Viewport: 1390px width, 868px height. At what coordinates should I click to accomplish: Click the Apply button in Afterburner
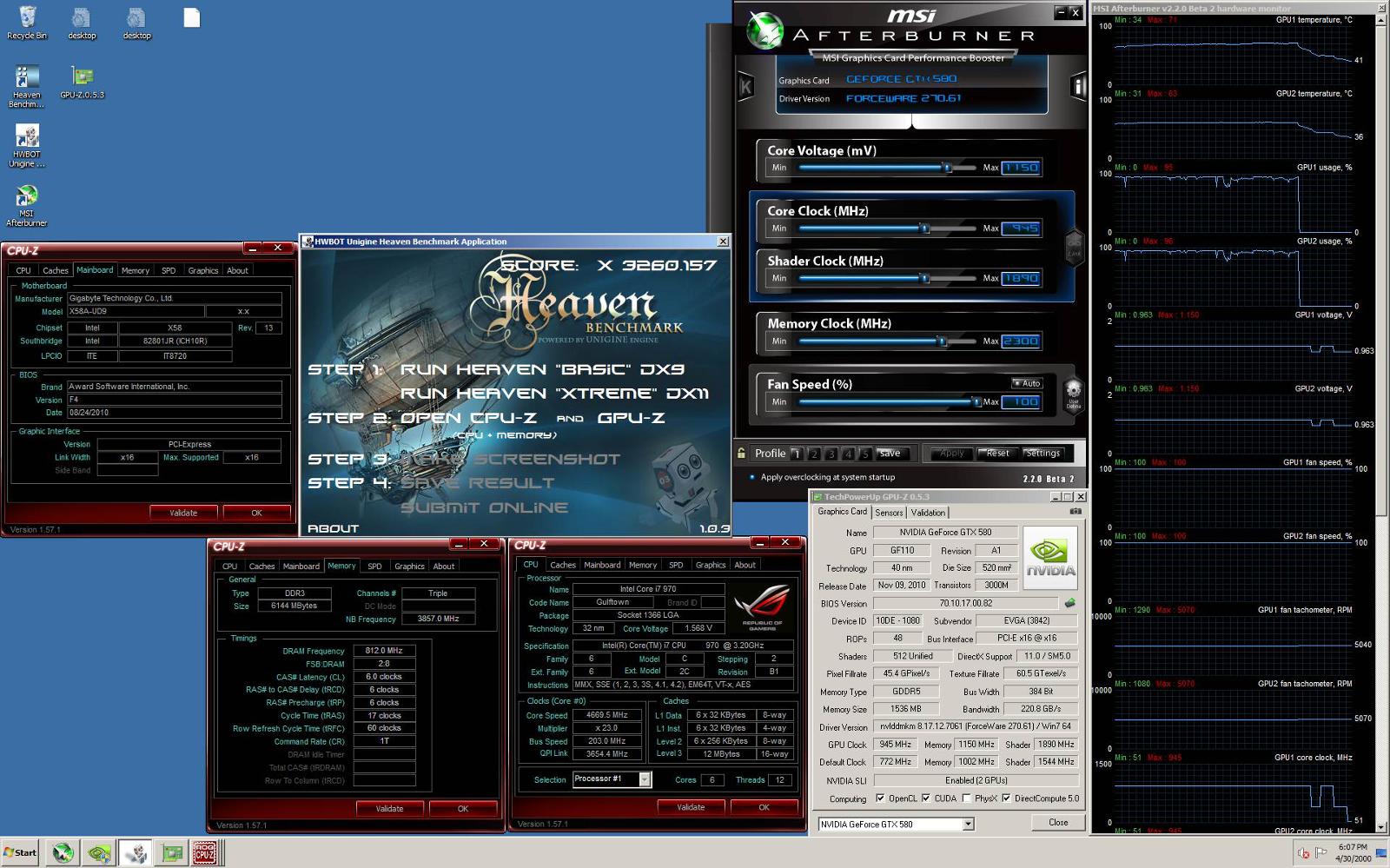coord(951,454)
